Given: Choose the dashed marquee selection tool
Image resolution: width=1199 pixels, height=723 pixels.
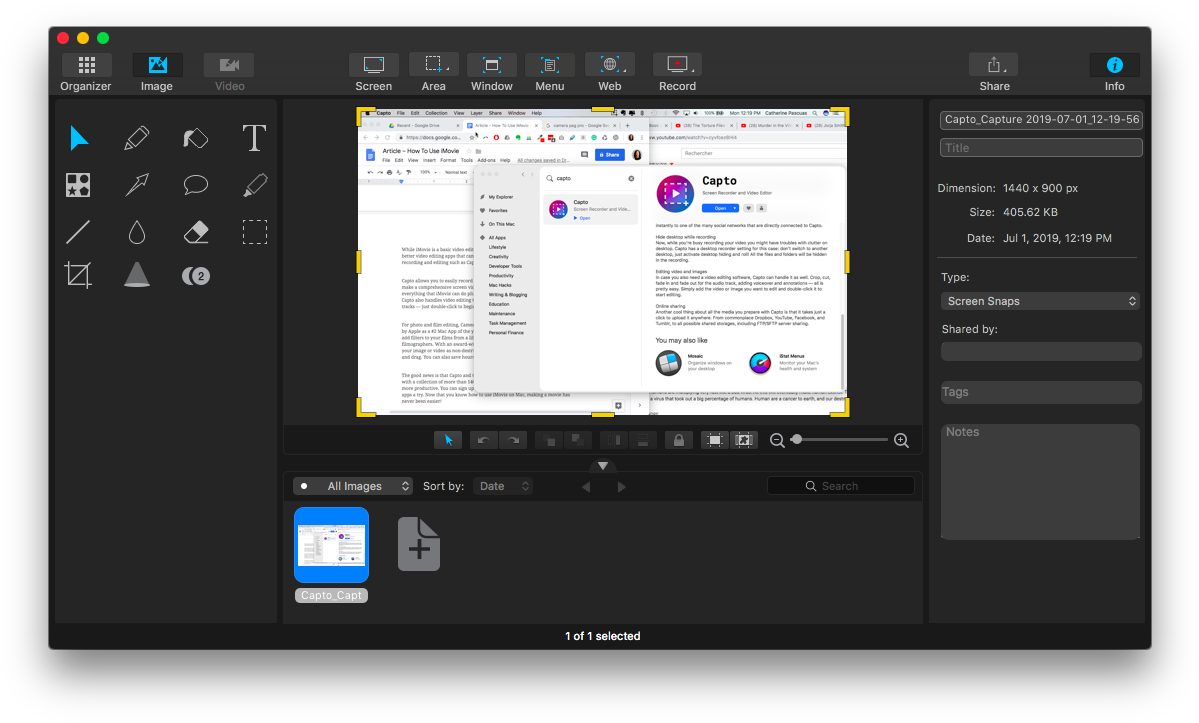Looking at the screenshot, I should coord(255,232).
